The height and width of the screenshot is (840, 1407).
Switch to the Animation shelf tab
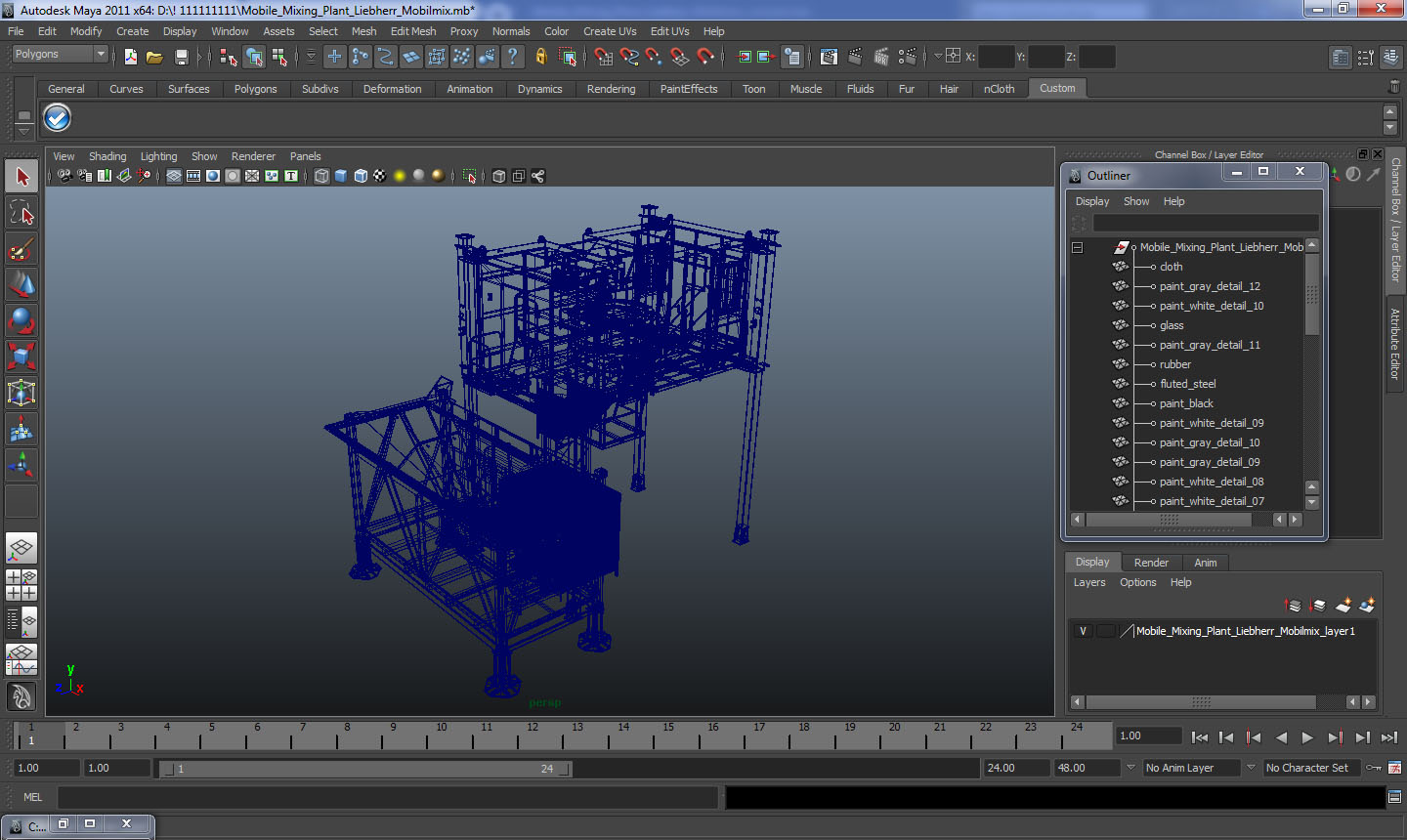coord(470,89)
